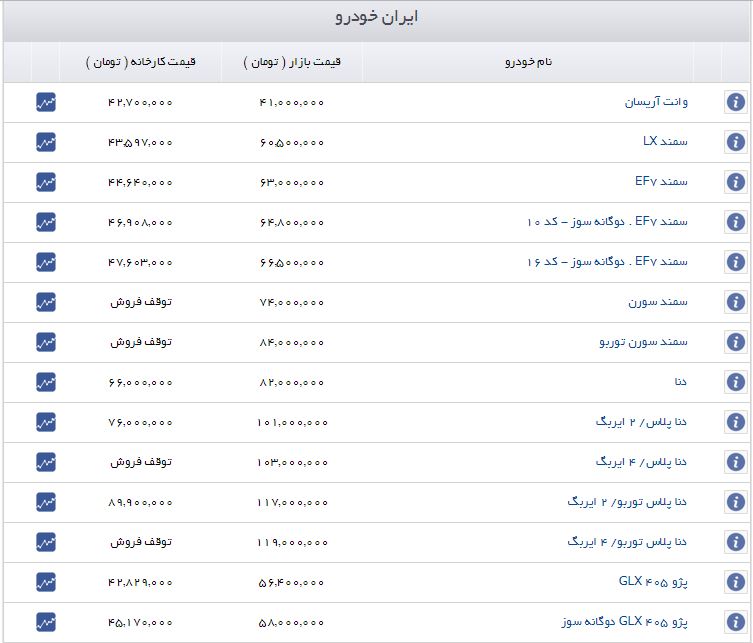
Task: Open the سمند LX car link
Action: click(665, 141)
